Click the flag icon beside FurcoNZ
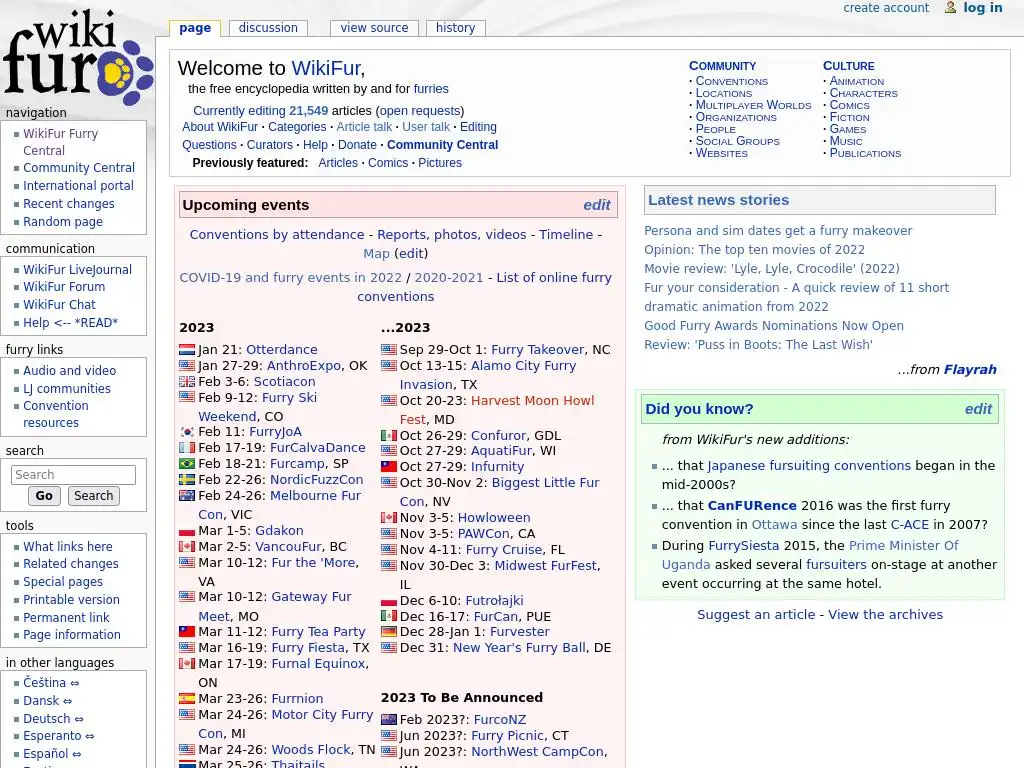The height and width of the screenshot is (768, 1024). click(389, 720)
